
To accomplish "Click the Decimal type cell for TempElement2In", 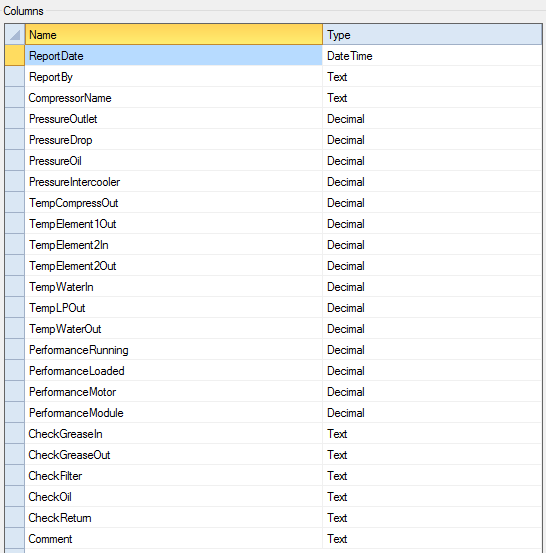I will tap(432, 244).
